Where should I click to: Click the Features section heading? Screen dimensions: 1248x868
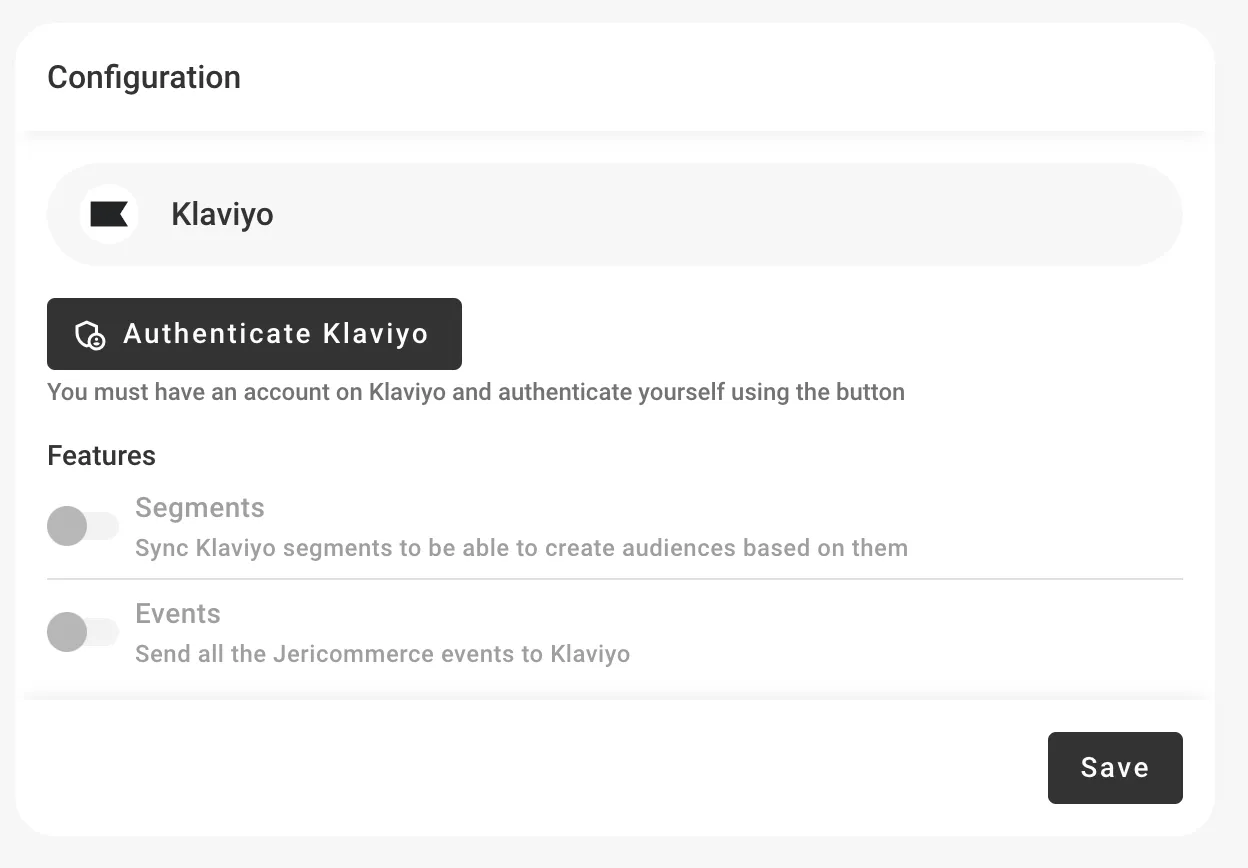101,456
